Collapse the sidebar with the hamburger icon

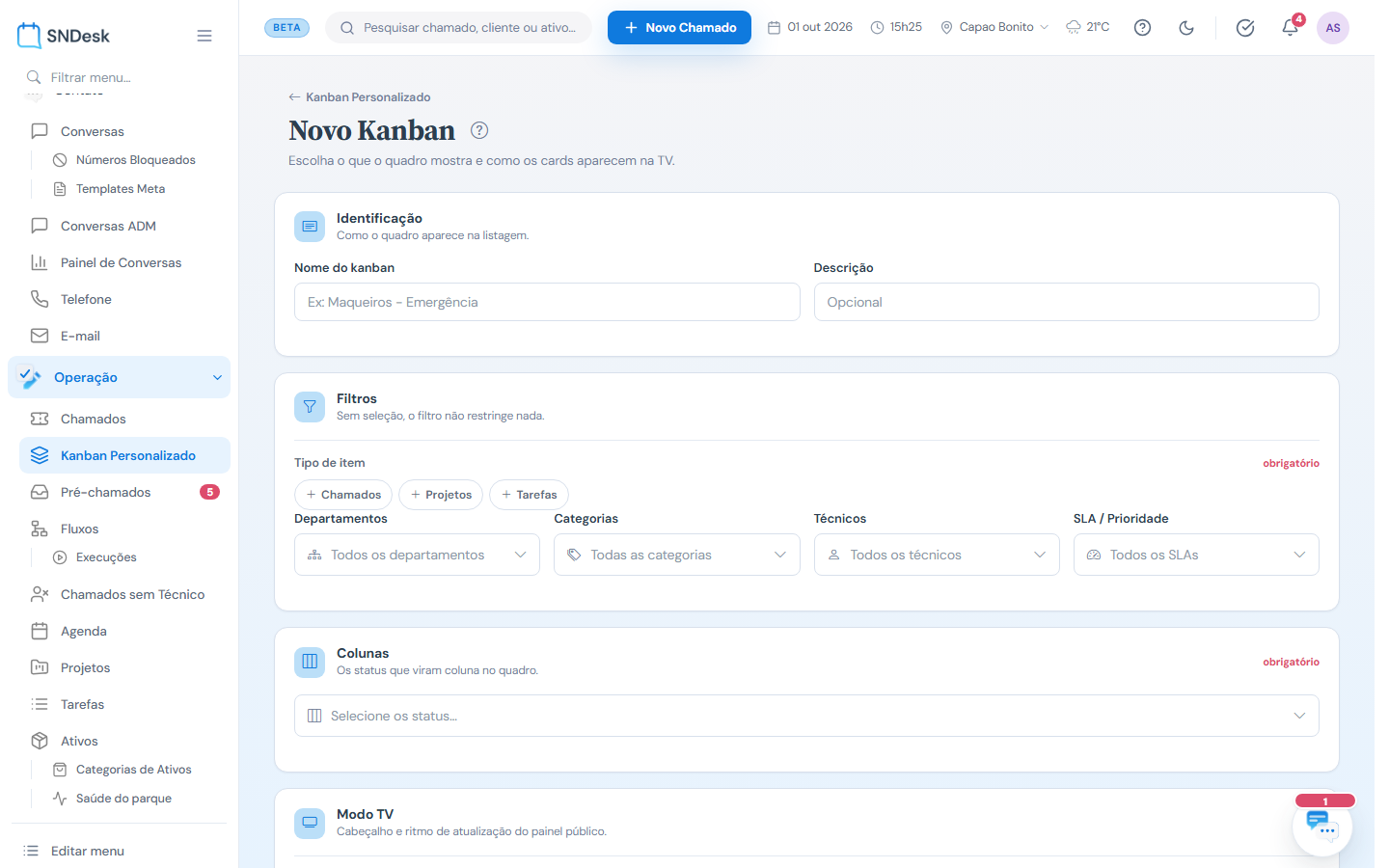click(x=204, y=36)
